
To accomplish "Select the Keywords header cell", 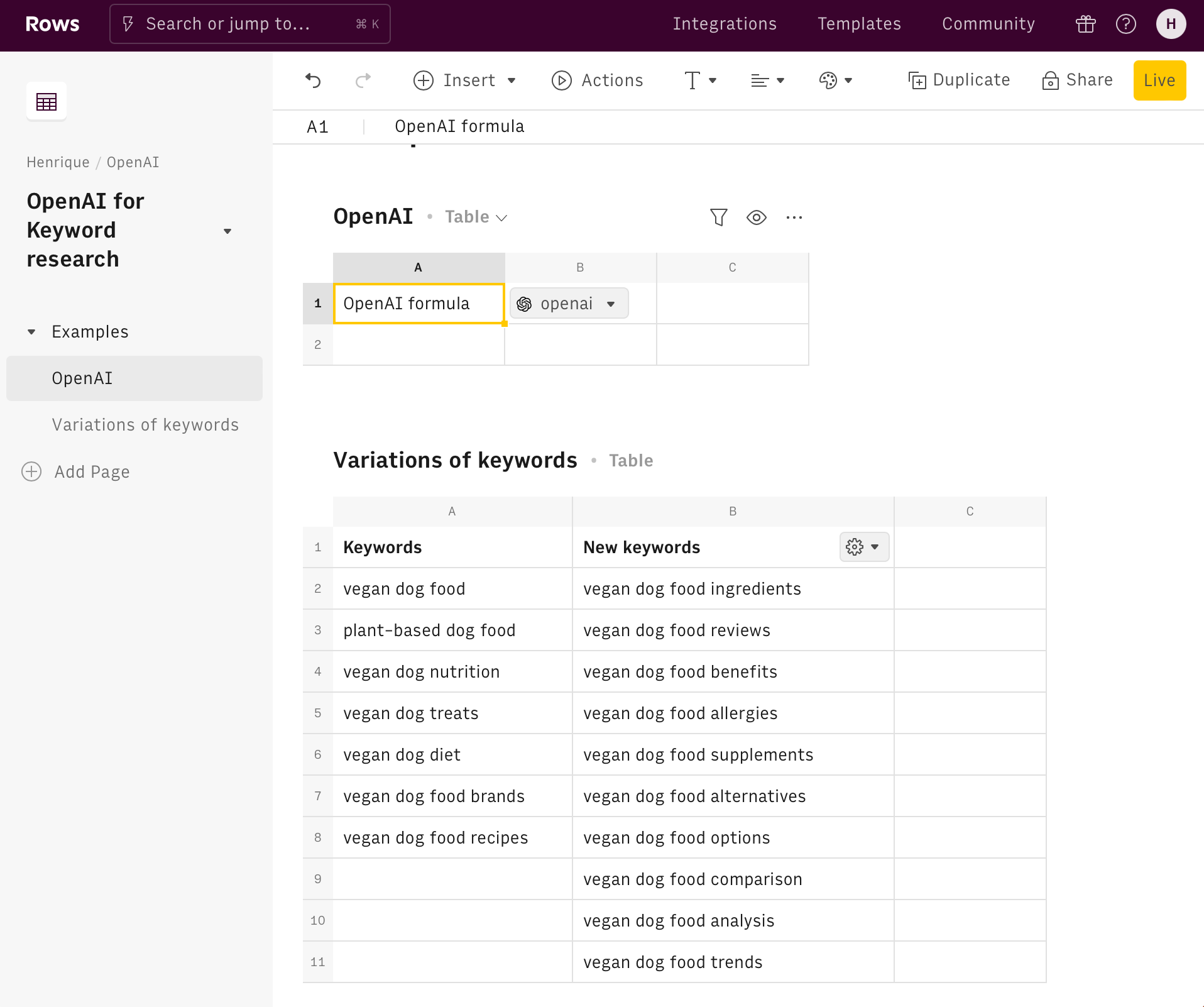I will tap(452, 548).
